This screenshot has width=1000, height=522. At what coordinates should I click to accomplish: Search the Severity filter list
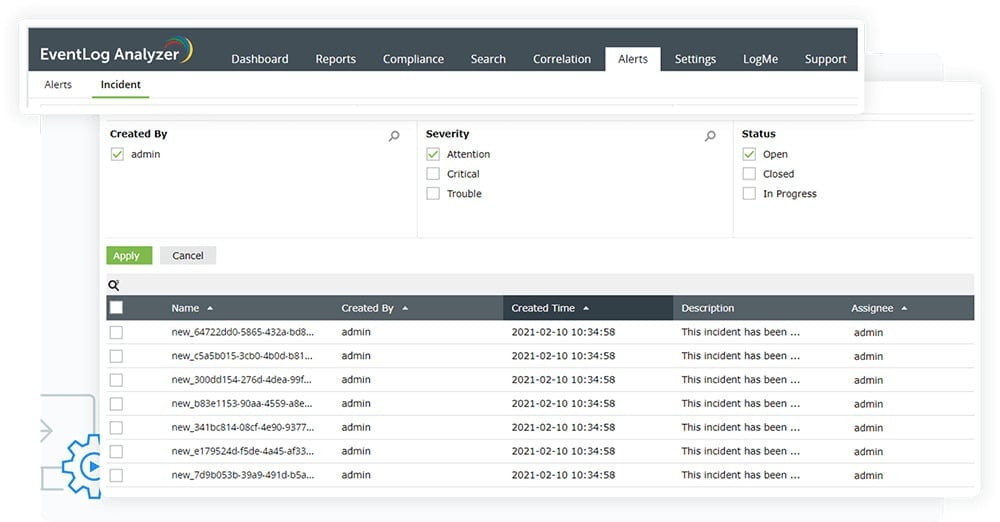pyautogui.click(x=710, y=135)
